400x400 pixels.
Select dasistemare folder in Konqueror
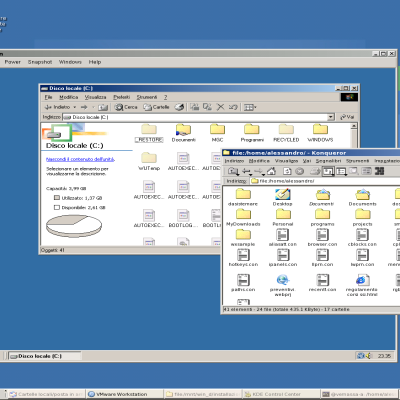tap(243, 197)
